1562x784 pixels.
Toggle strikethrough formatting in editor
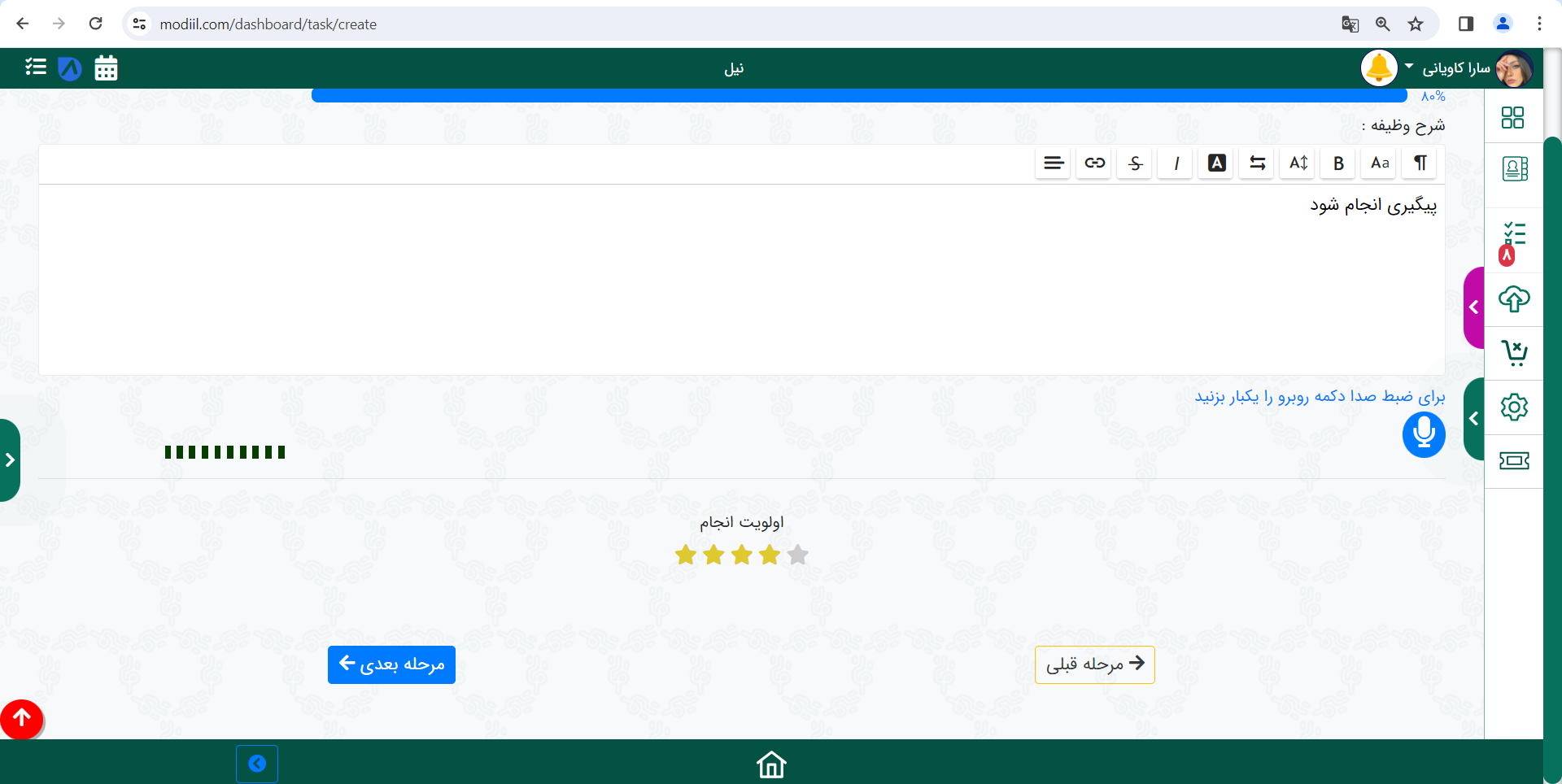(x=1136, y=163)
